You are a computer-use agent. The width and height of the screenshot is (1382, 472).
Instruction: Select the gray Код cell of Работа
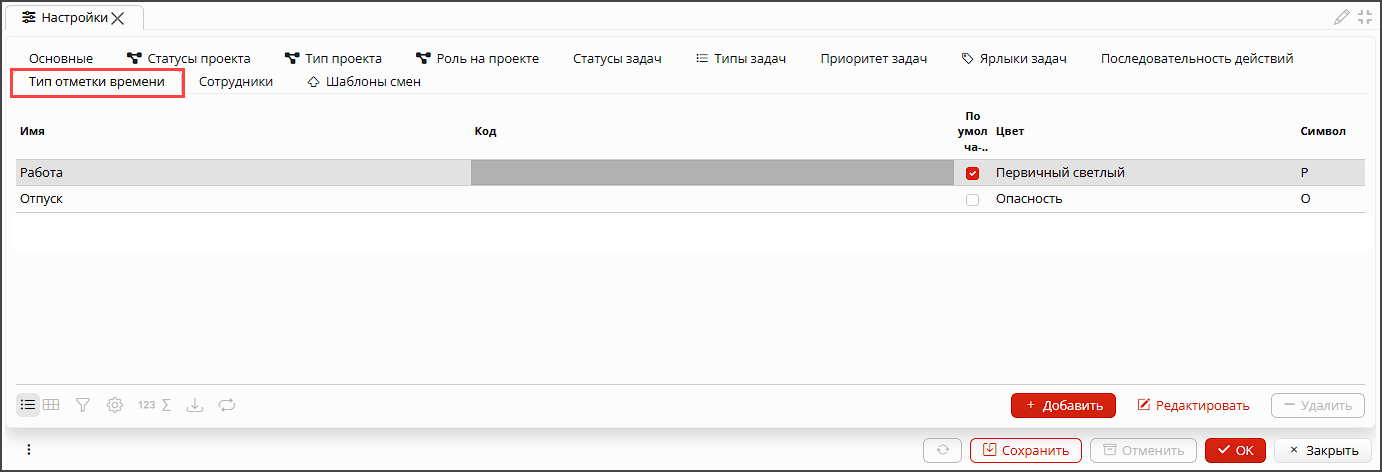point(712,173)
